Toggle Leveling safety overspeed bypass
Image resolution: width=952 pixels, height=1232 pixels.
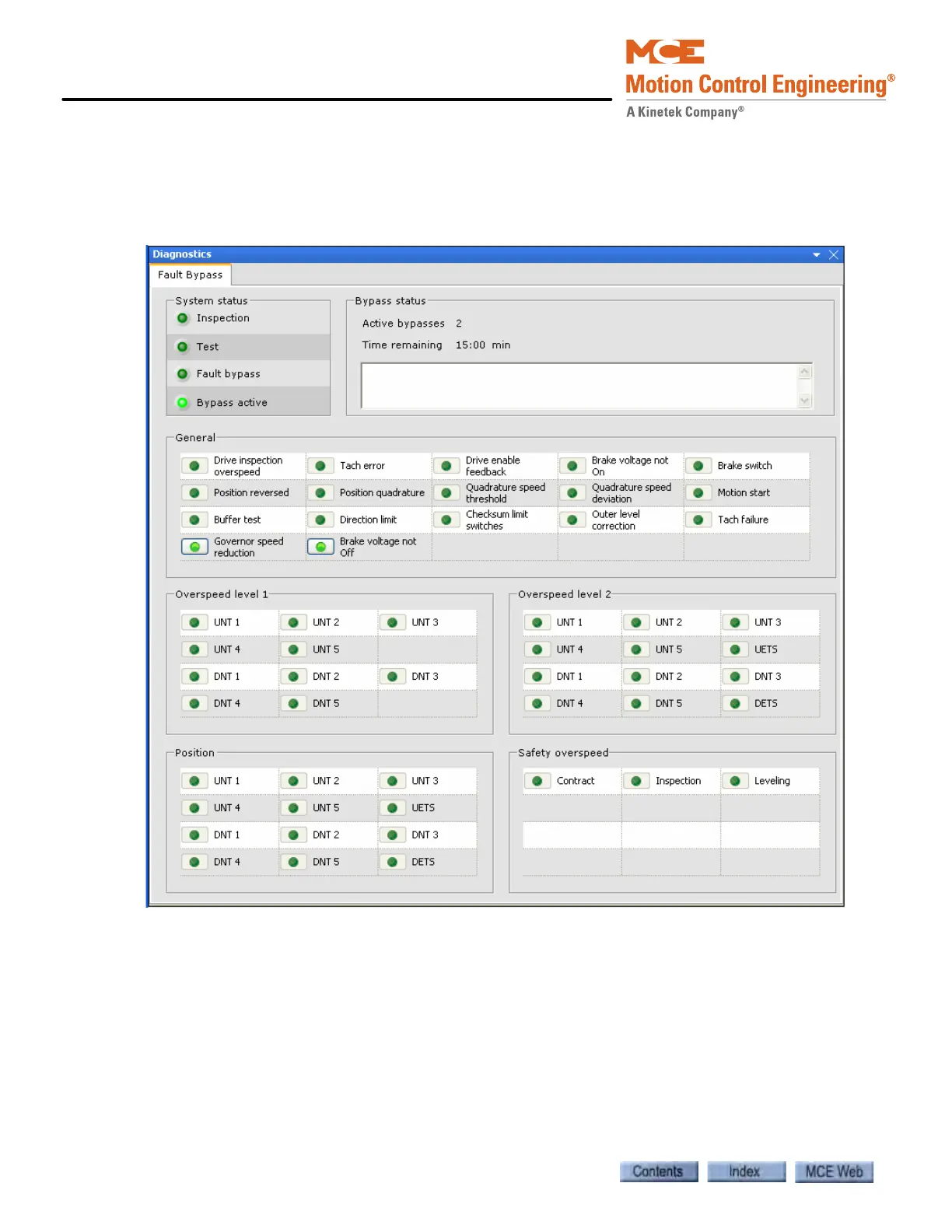tap(735, 781)
